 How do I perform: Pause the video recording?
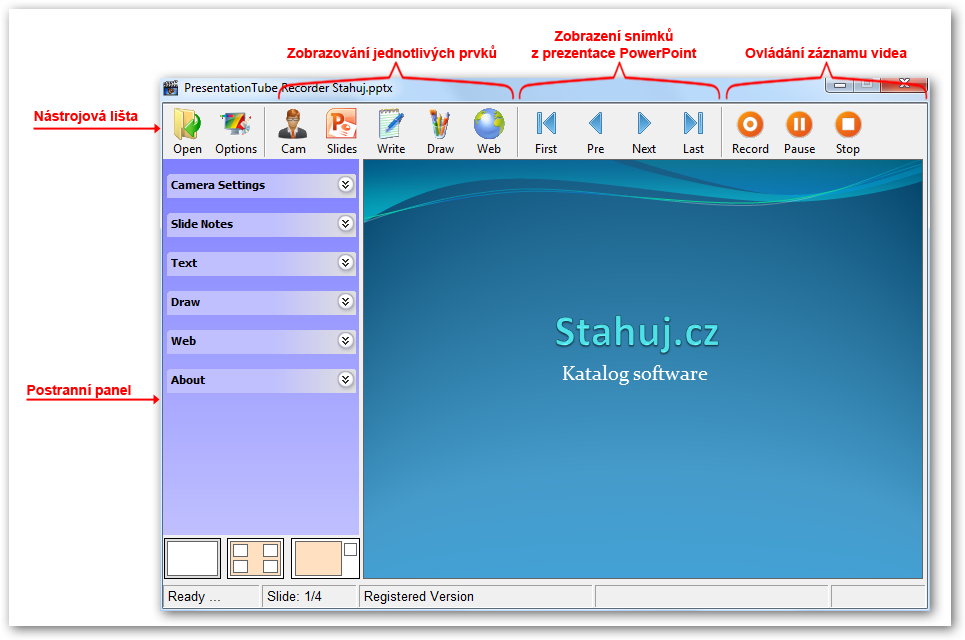(x=799, y=131)
